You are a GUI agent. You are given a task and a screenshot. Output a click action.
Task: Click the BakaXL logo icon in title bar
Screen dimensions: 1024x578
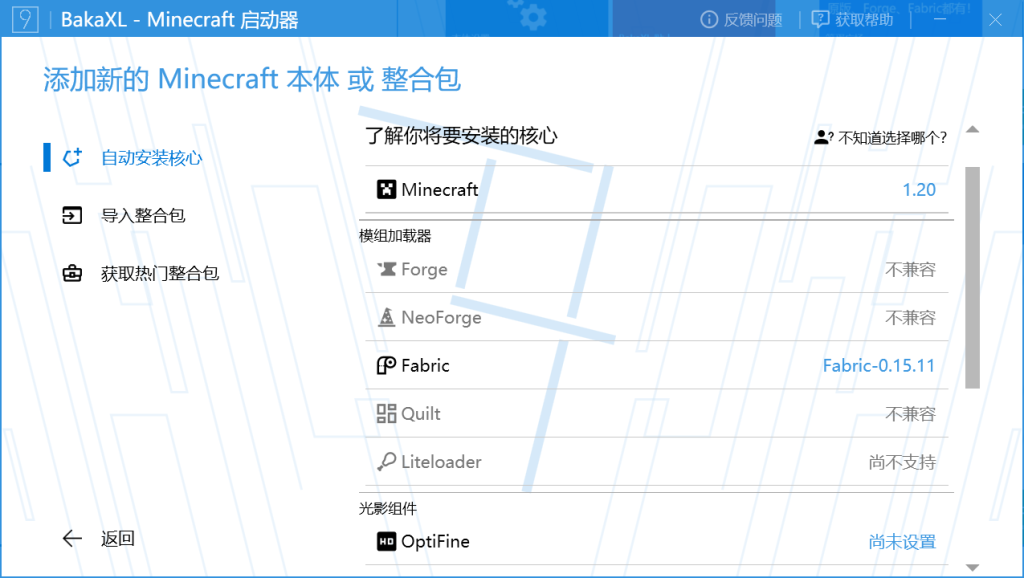25,19
